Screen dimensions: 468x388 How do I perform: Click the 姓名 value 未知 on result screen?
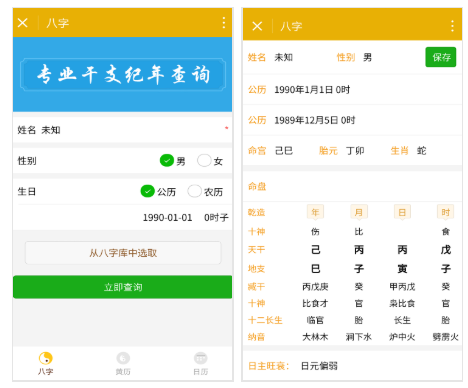coord(283,57)
